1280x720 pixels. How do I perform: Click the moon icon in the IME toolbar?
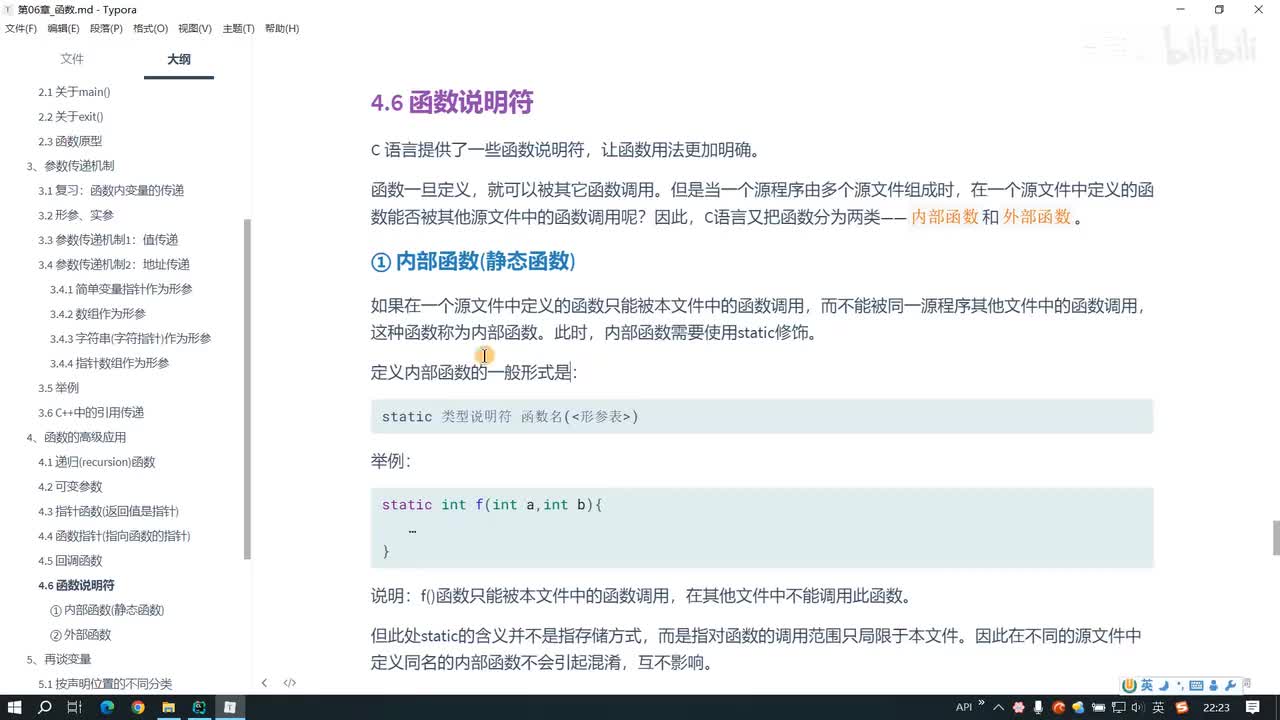point(1164,686)
